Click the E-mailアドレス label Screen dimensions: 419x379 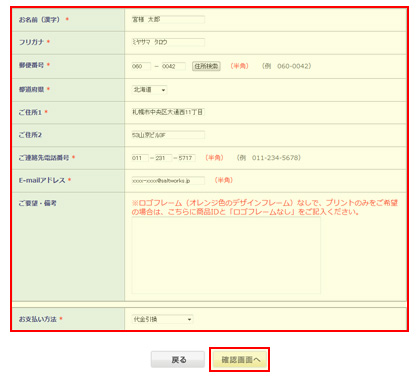pyautogui.click(x=42, y=180)
